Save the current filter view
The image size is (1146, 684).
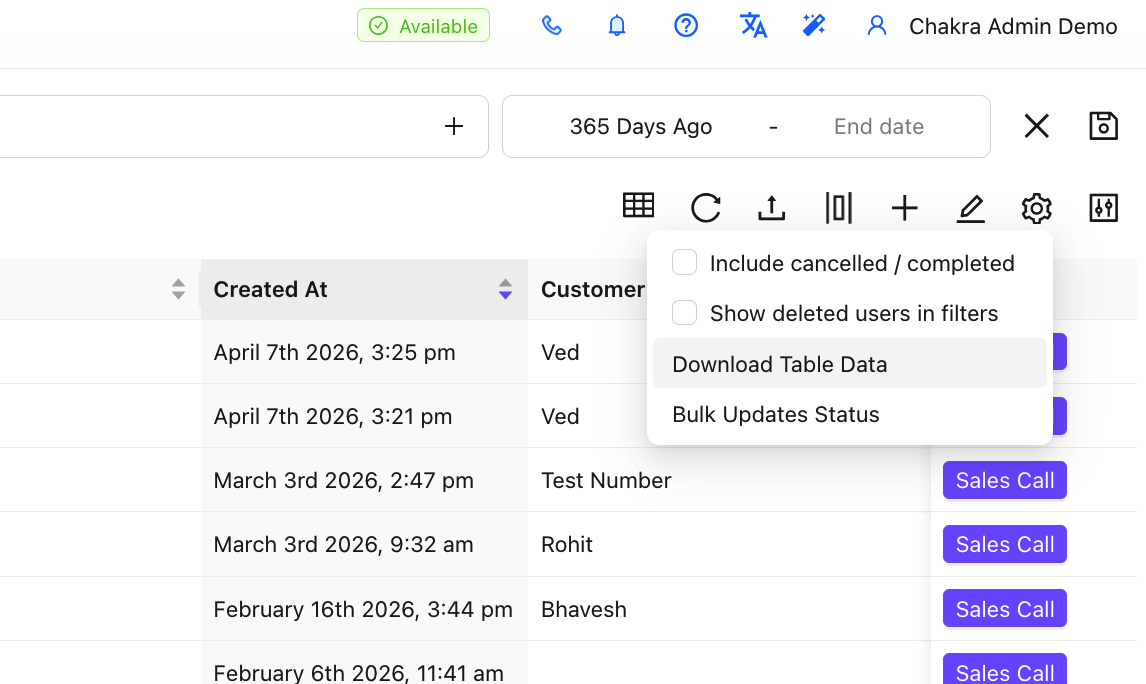pyautogui.click(x=1103, y=126)
